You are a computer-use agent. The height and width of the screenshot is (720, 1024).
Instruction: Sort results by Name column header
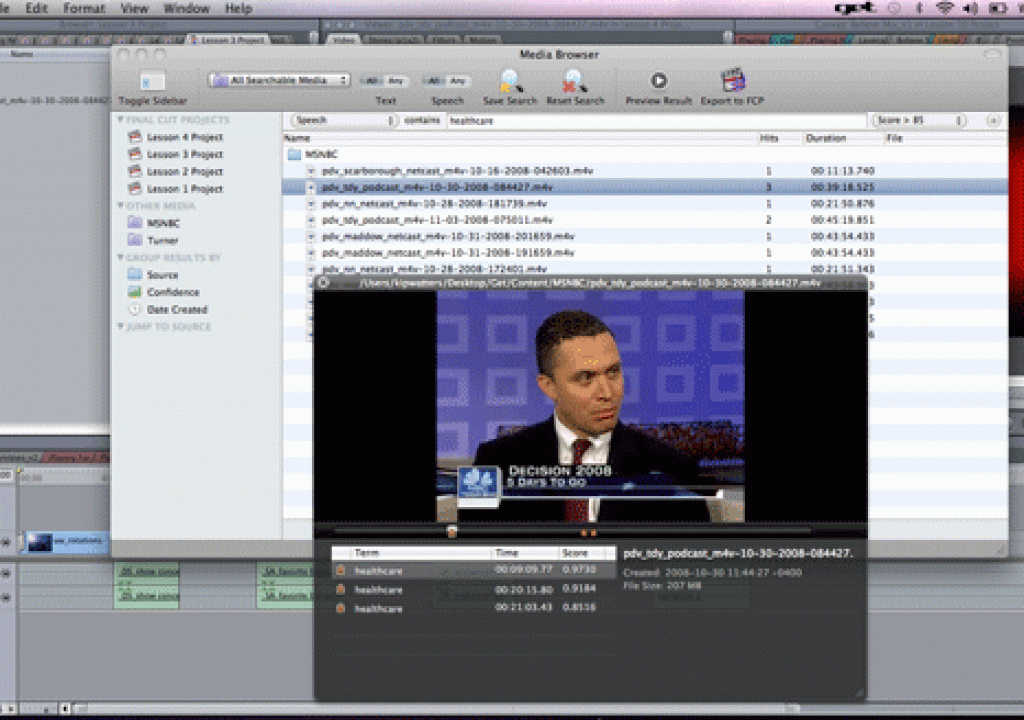pos(520,138)
